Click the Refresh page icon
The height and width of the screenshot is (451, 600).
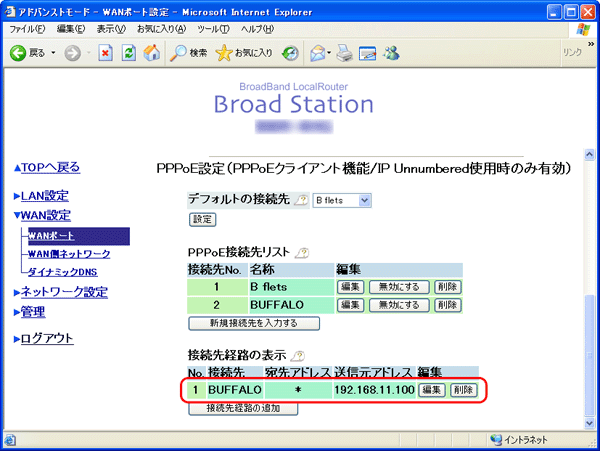tap(129, 53)
